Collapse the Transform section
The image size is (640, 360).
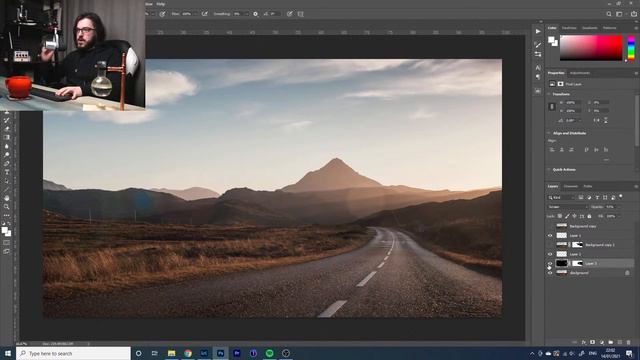549,94
